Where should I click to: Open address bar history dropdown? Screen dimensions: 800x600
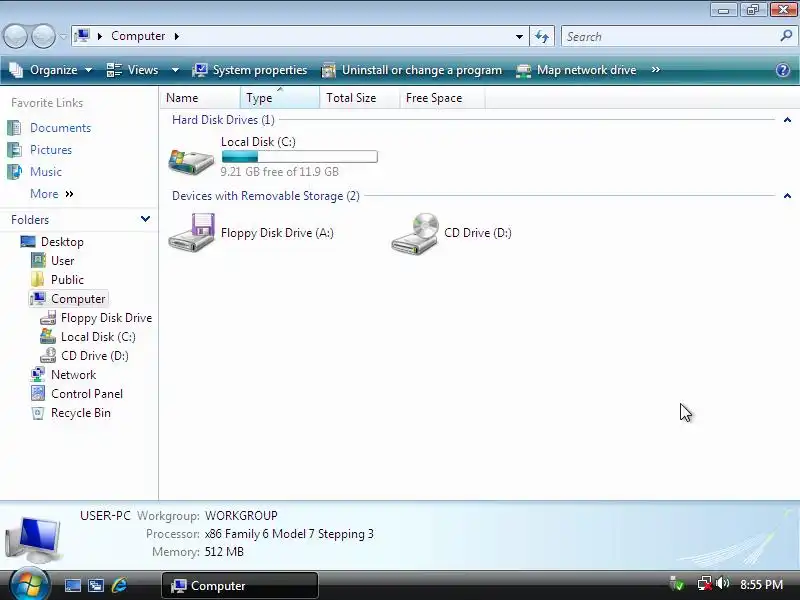519,36
